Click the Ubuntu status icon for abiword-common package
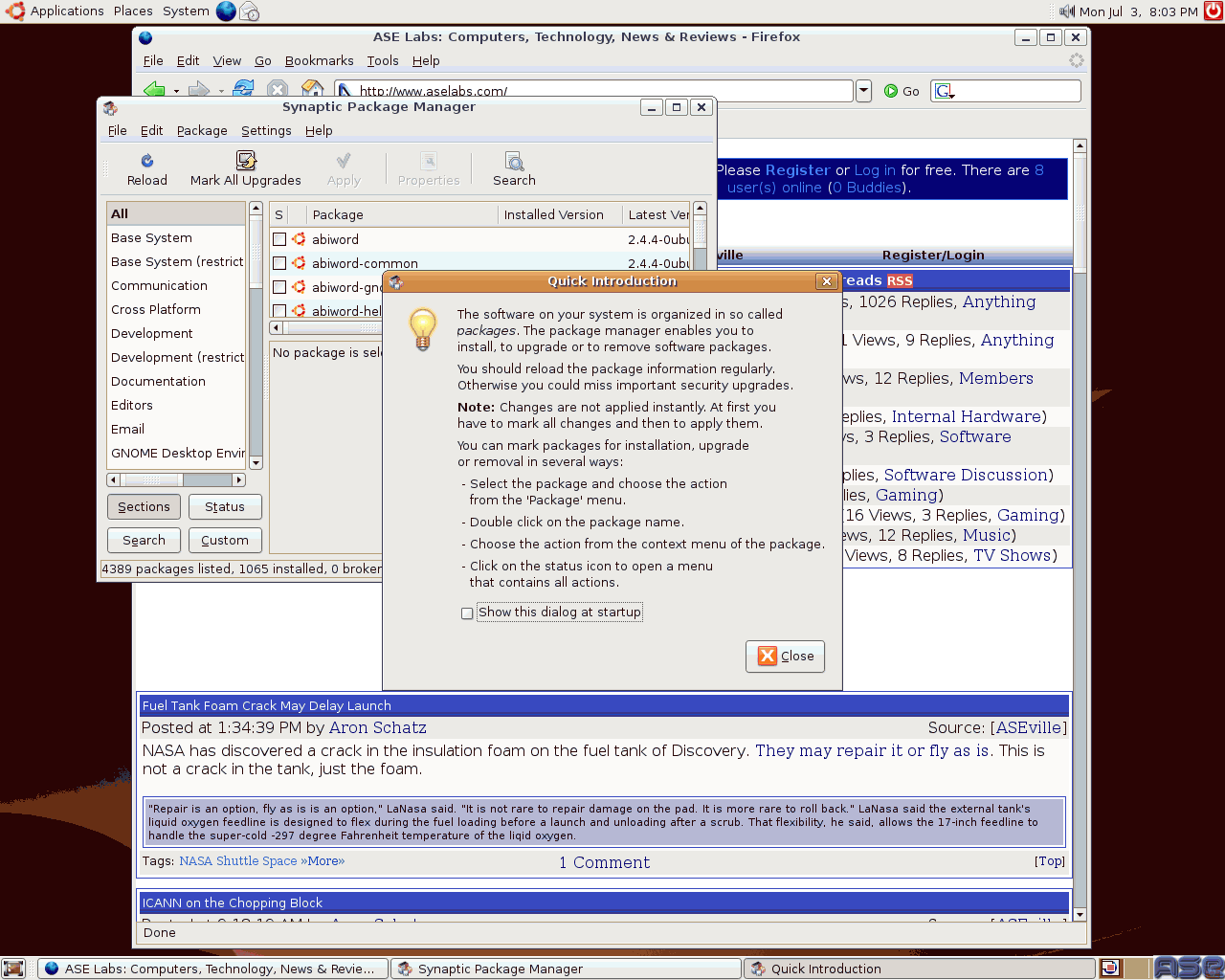This screenshot has width=1225, height=980. (x=299, y=263)
